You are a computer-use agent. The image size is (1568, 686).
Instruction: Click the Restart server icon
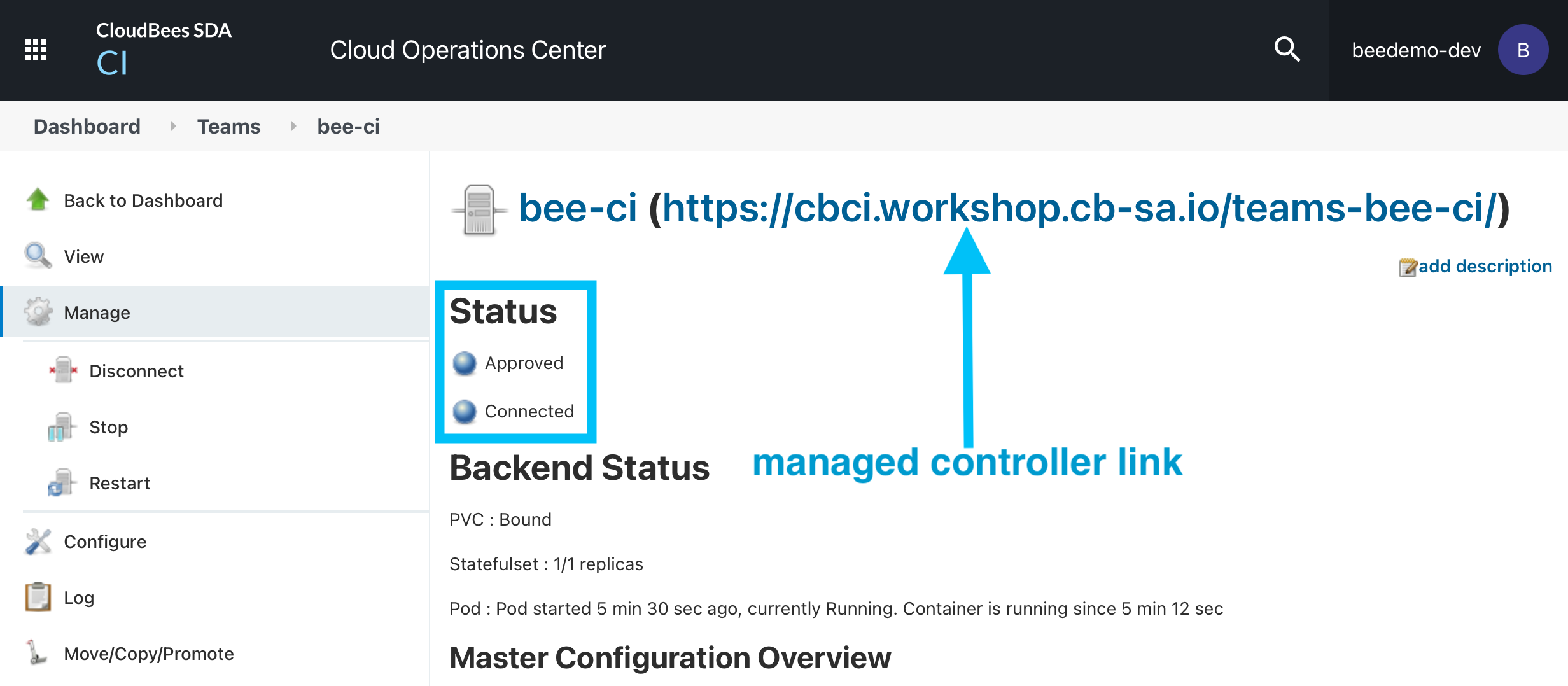(x=62, y=482)
